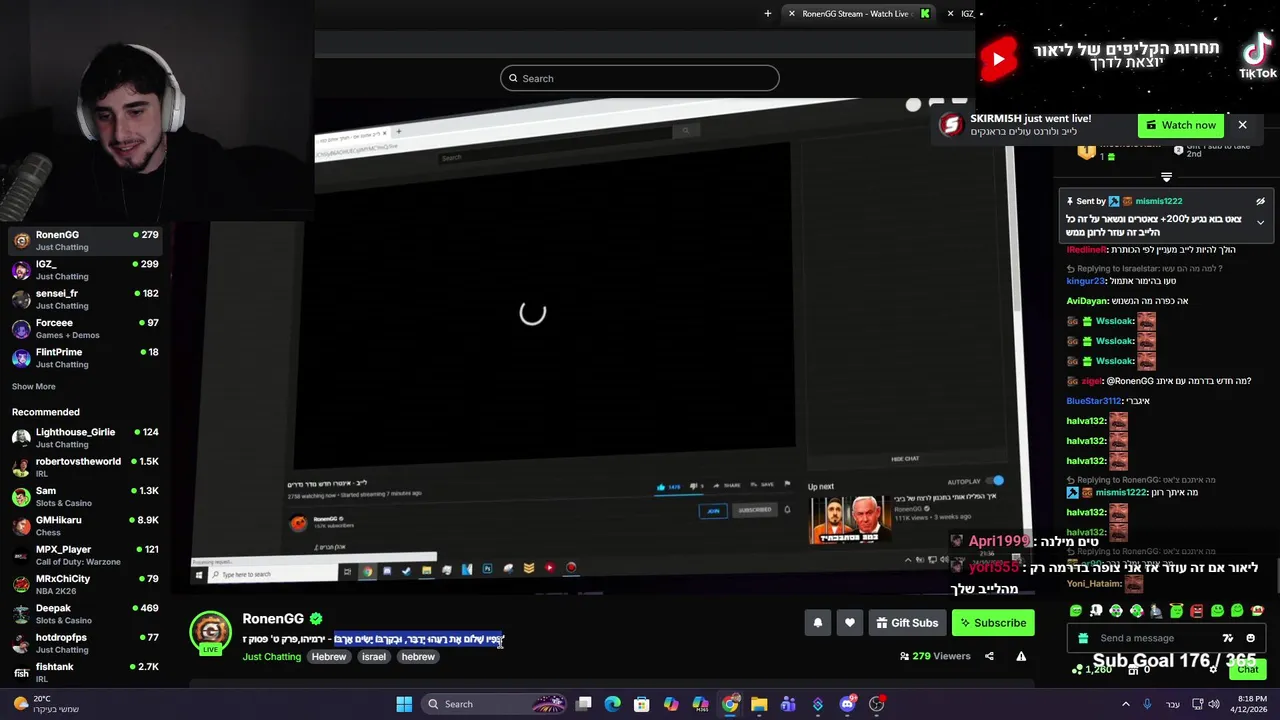1280x720 pixels.
Task: Collapse the chat leaderboard handle
Action: click(1166, 177)
